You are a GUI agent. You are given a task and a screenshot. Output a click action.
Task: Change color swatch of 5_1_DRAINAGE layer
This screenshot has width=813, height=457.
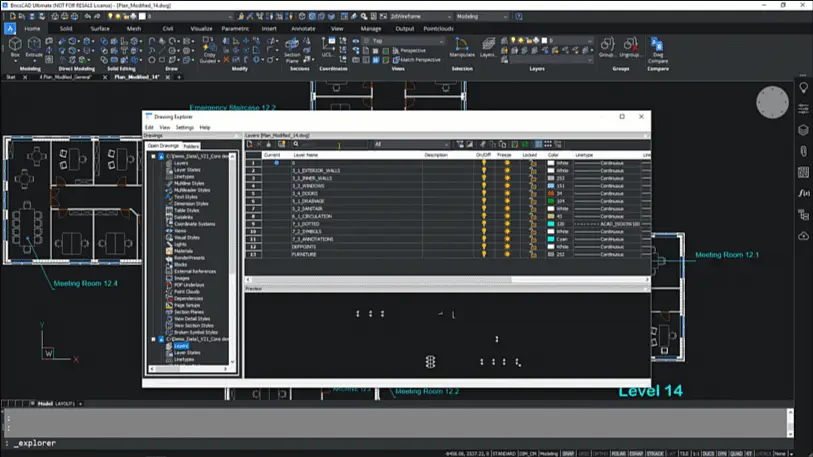(551, 201)
